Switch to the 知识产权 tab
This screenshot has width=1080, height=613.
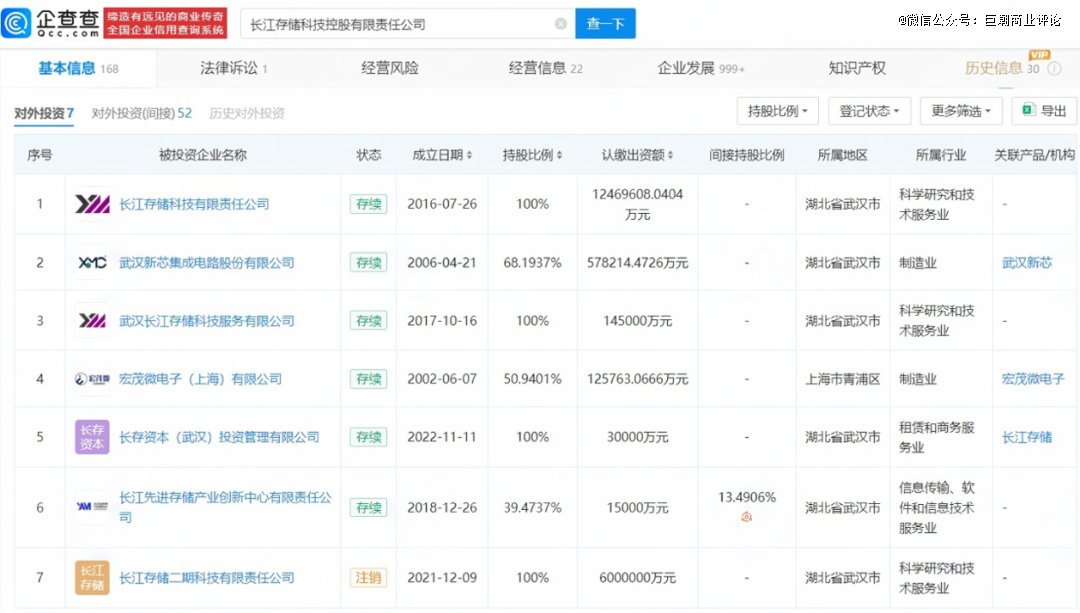tap(857, 68)
